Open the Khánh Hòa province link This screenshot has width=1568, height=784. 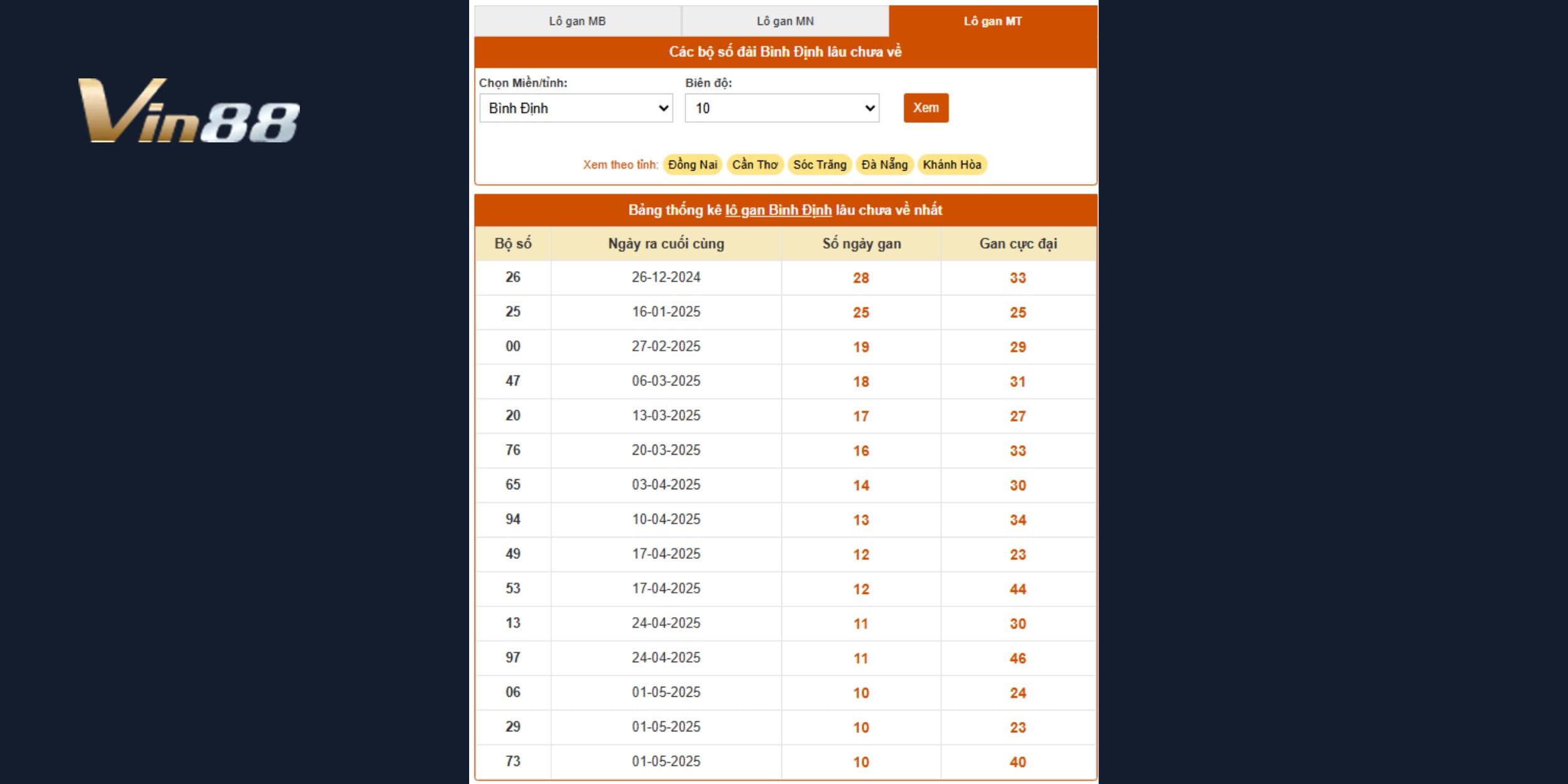(x=952, y=164)
